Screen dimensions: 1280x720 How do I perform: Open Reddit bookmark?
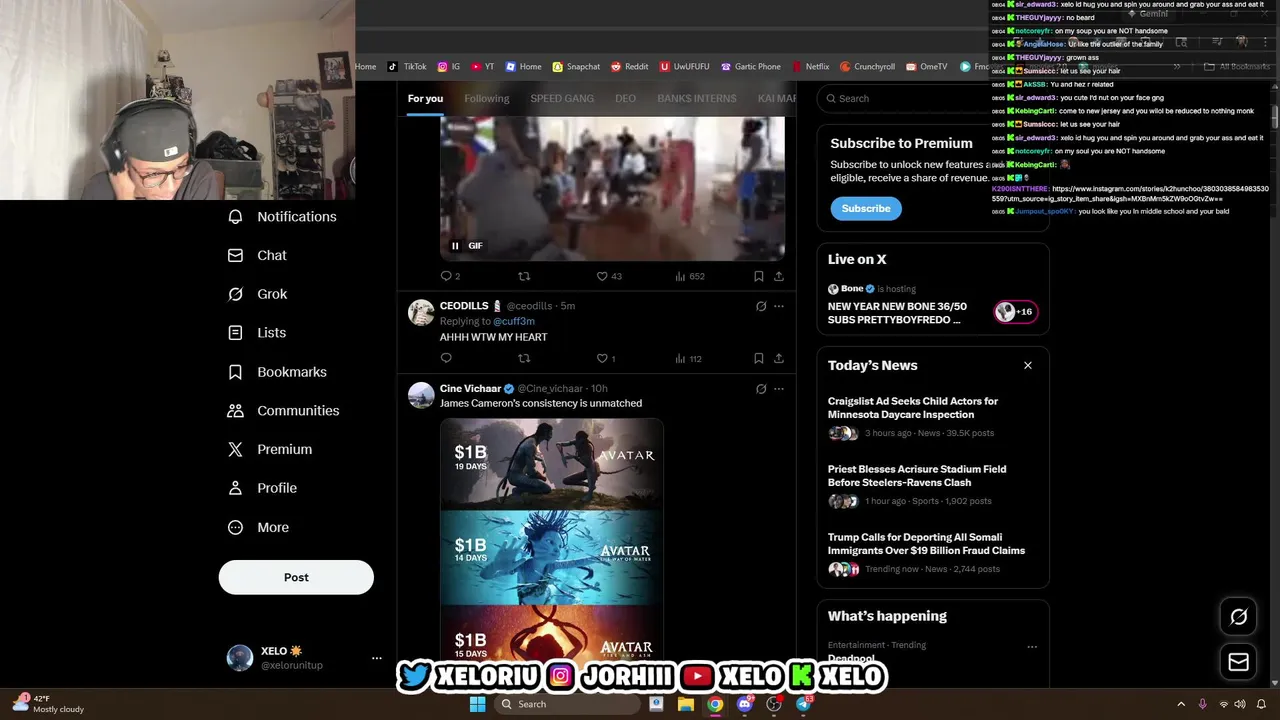pos(629,67)
